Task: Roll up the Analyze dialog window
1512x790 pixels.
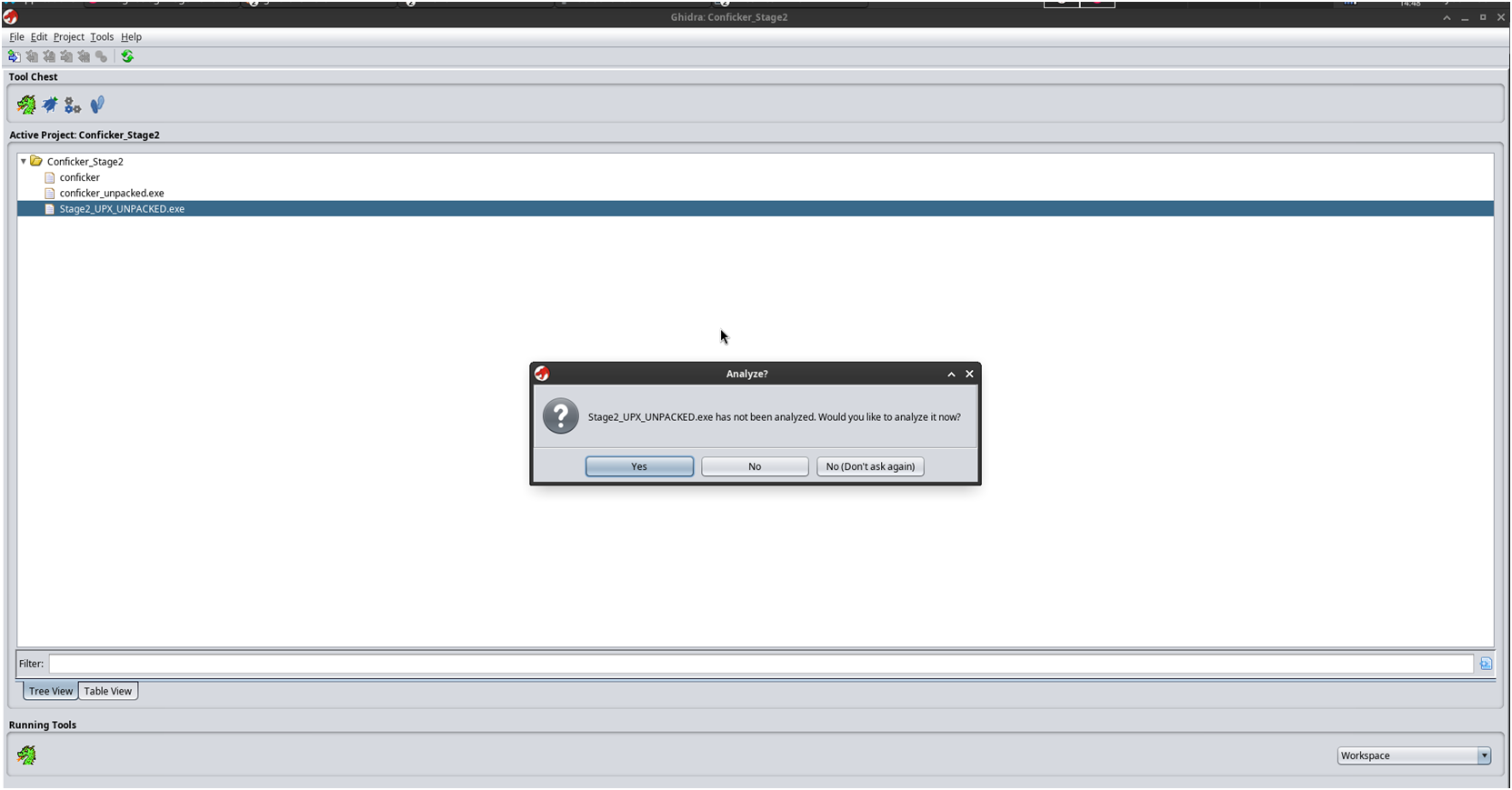Action: pos(951,374)
